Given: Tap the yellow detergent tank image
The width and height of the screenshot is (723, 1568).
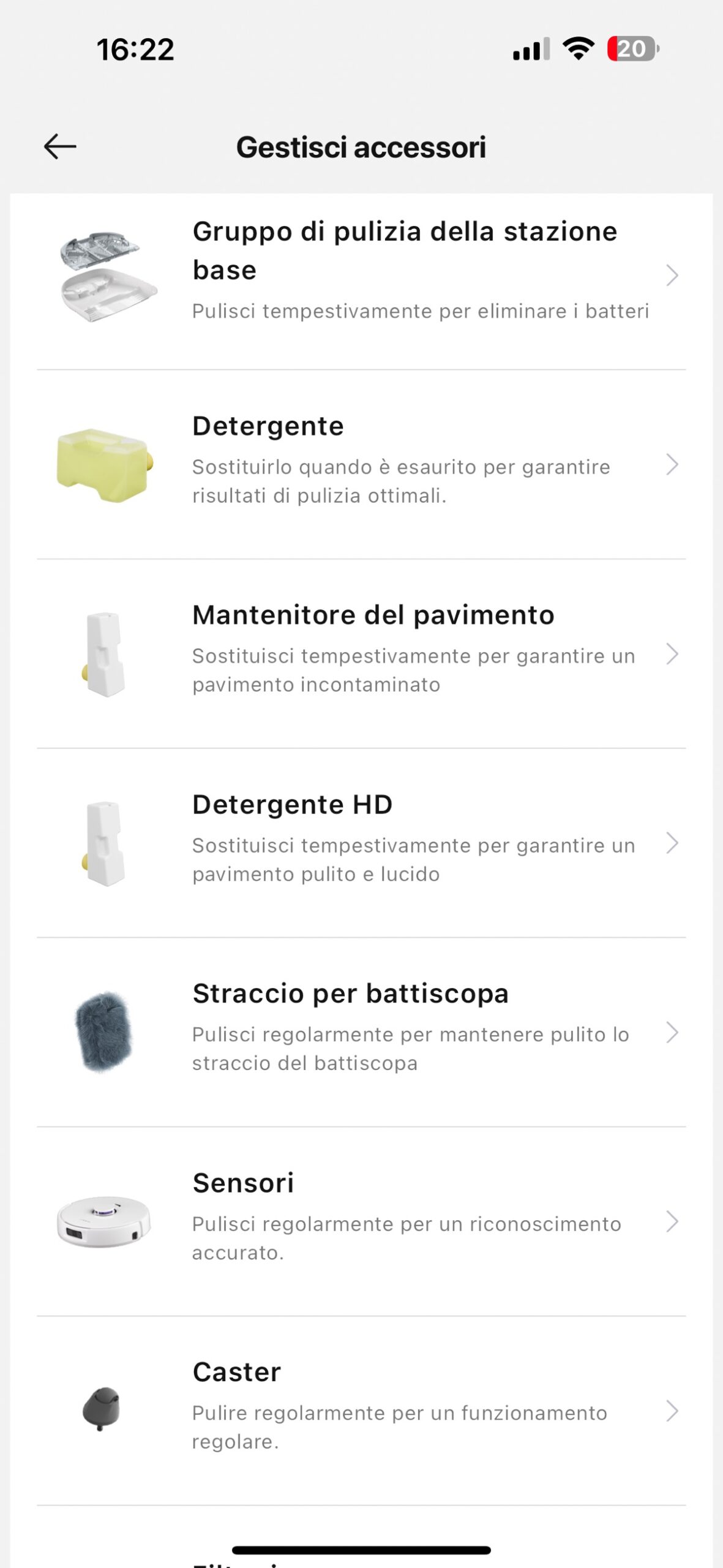Looking at the screenshot, I should pyautogui.click(x=104, y=465).
